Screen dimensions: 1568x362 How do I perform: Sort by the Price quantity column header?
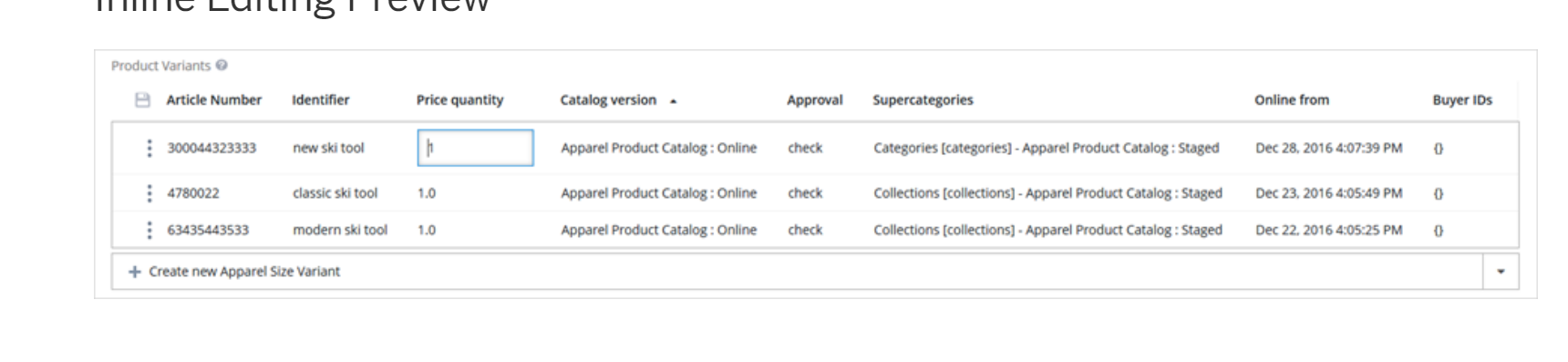[x=459, y=100]
